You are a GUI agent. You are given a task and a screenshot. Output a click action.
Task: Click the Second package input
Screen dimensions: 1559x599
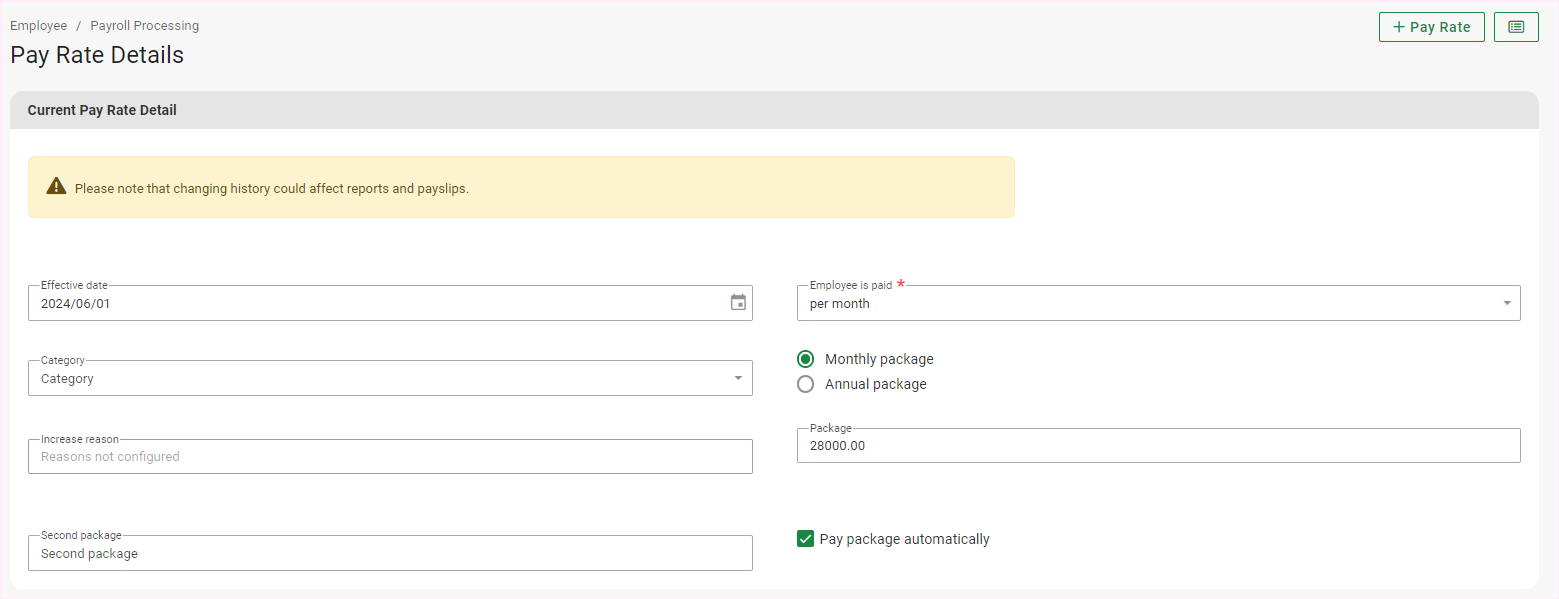[x=390, y=554]
